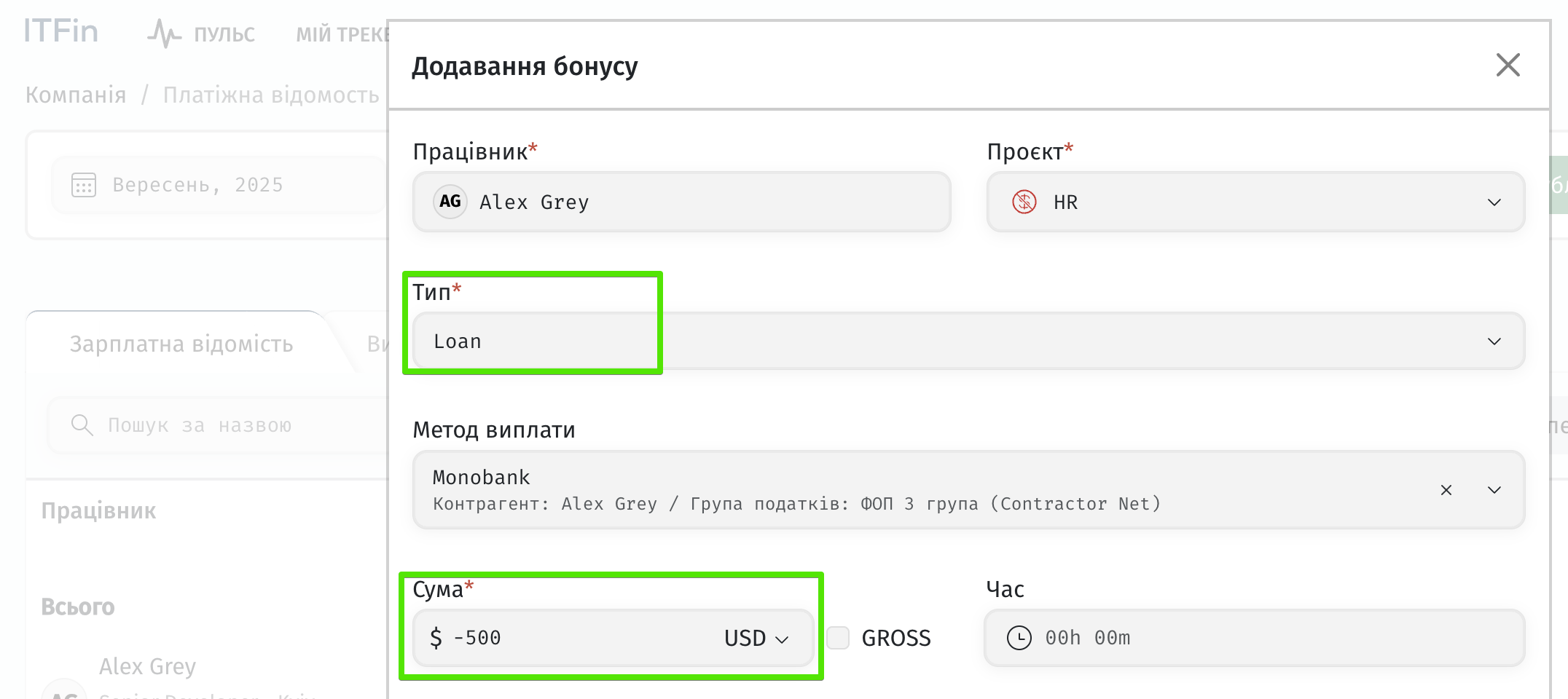The height and width of the screenshot is (699, 1568).
Task: Switch to Зарплатна відомість tab
Action: pos(181,344)
